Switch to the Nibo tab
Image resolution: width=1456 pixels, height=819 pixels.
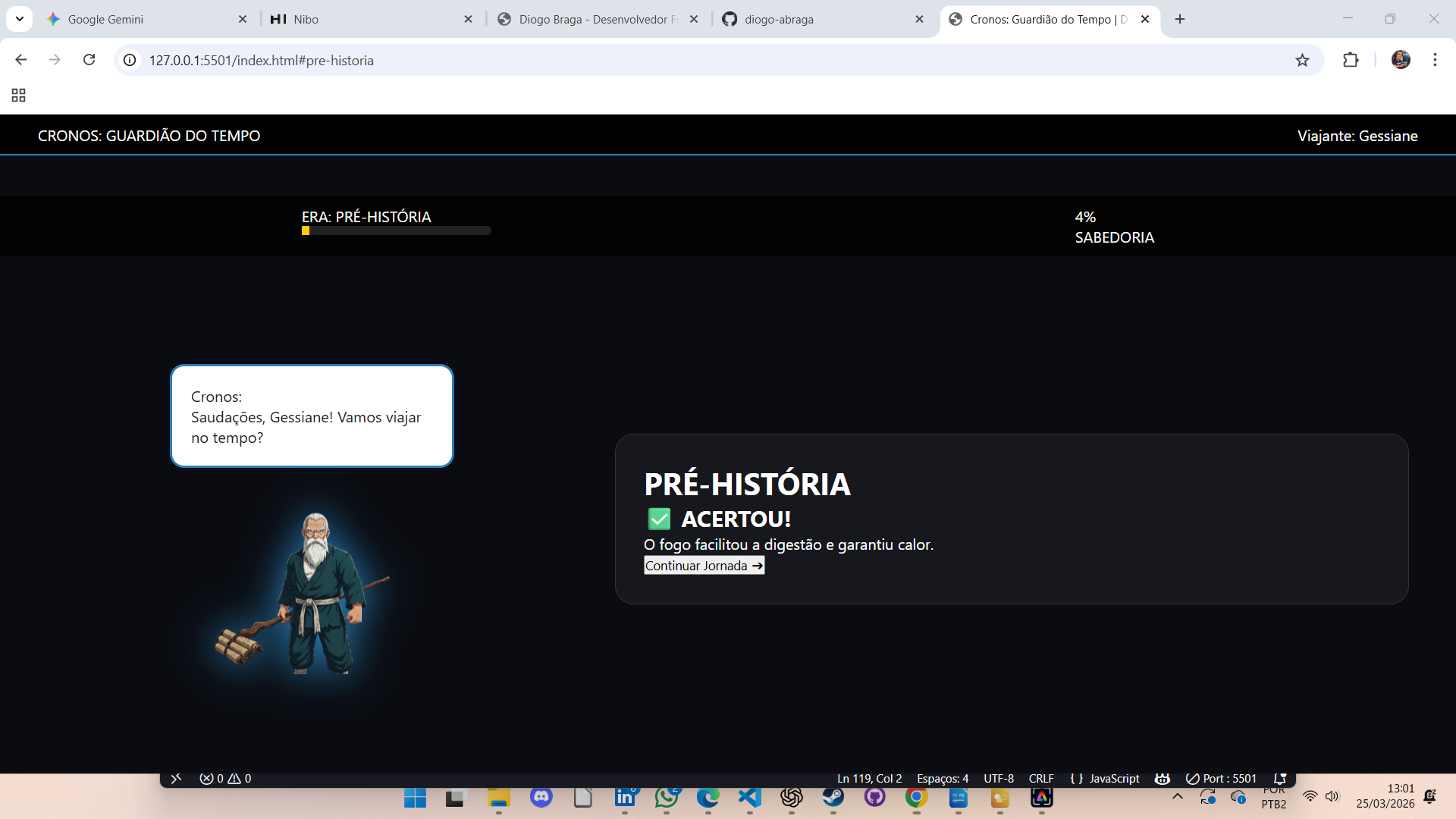click(x=372, y=19)
